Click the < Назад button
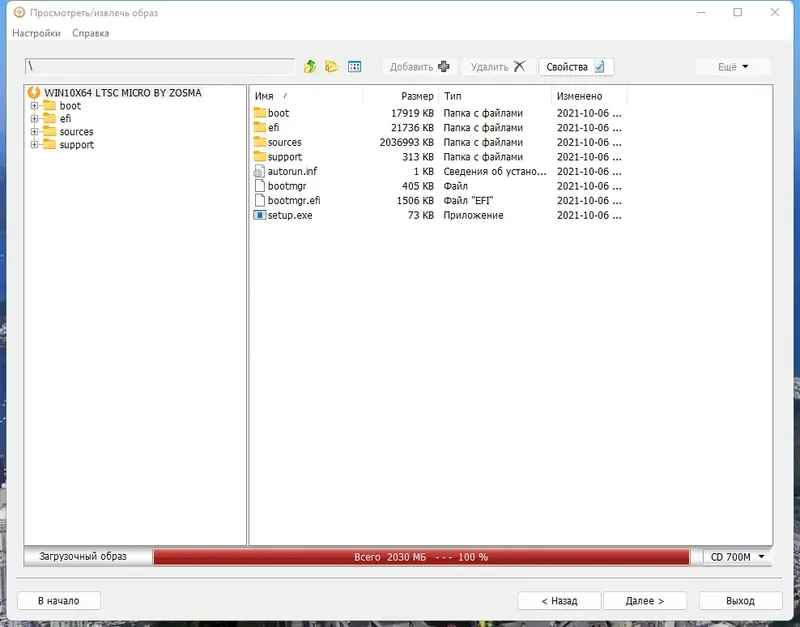 tap(559, 601)
